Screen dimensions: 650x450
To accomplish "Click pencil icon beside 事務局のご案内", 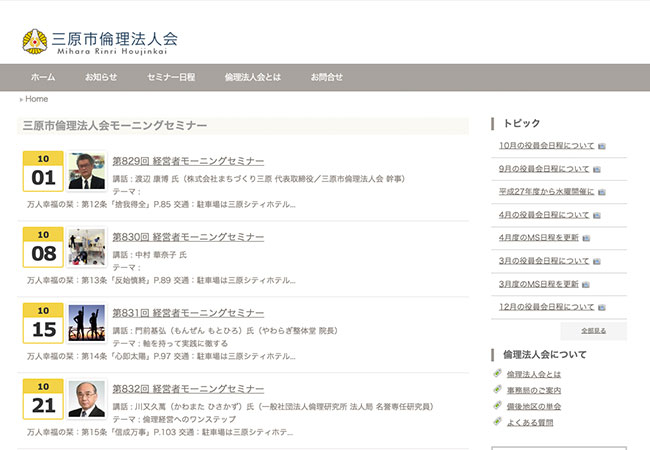I will (498, 389).
